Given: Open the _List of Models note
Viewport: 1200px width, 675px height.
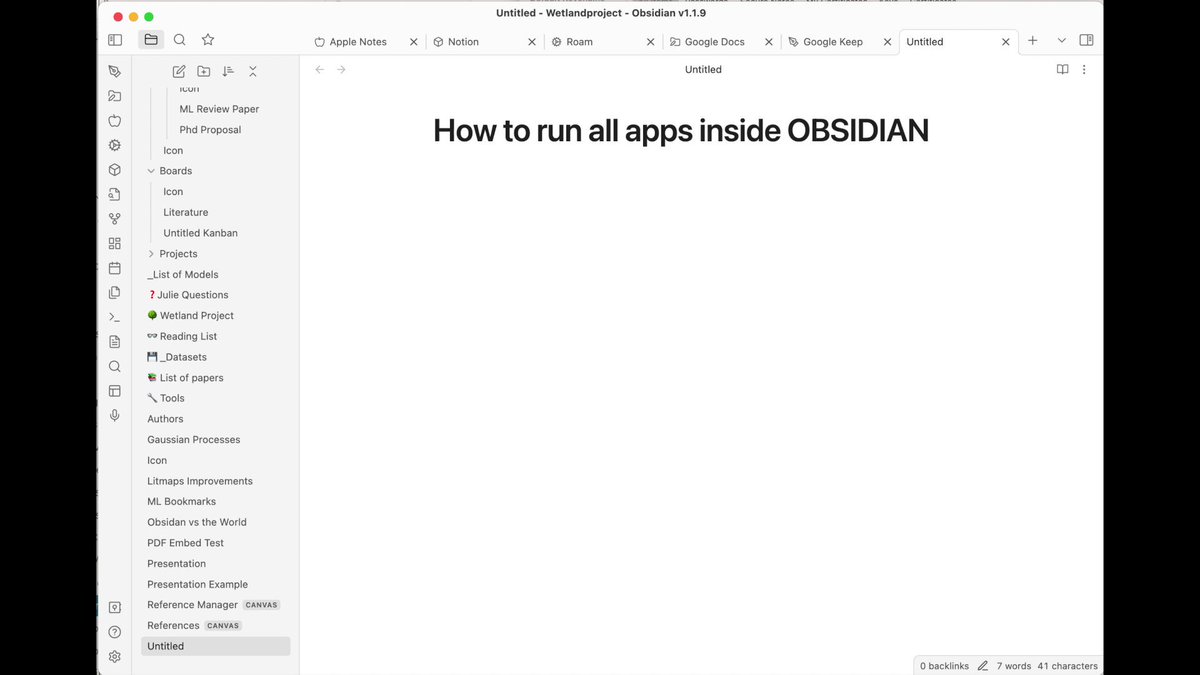Looking at the screenshot, I should point(183,275).
